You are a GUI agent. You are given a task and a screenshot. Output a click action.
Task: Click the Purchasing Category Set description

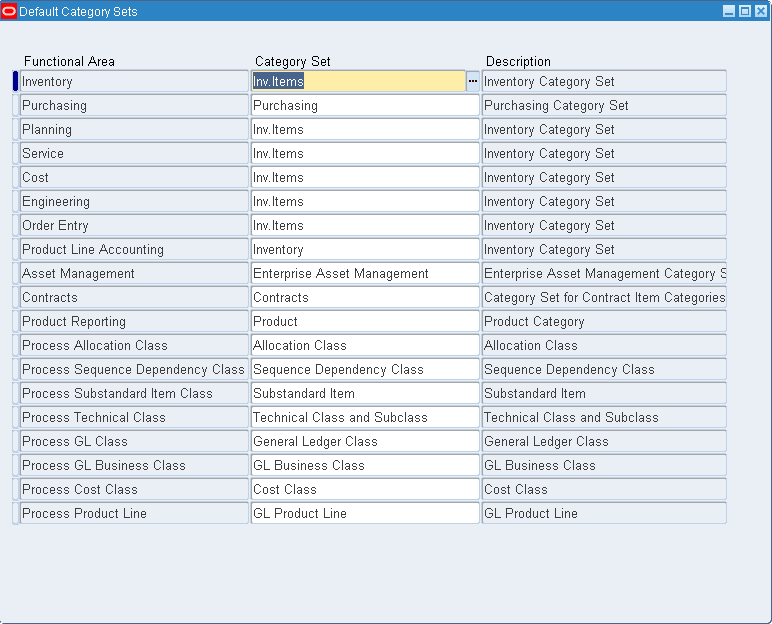point(604,105)
